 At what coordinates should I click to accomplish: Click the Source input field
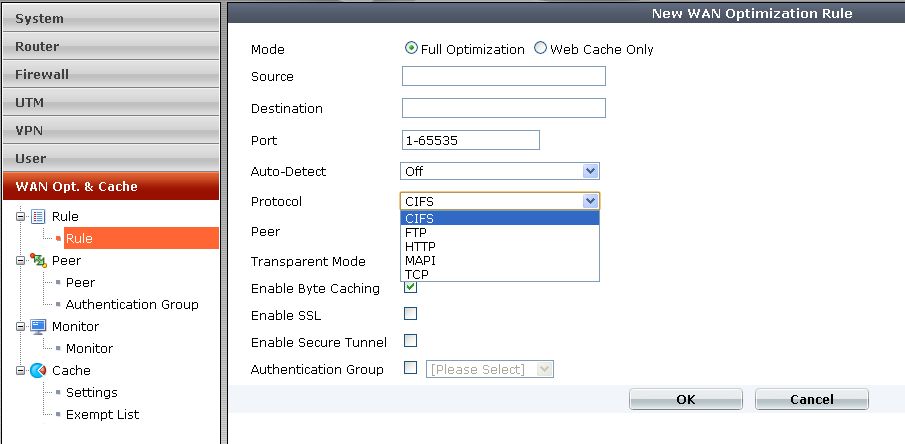click(x=503, y=76)
